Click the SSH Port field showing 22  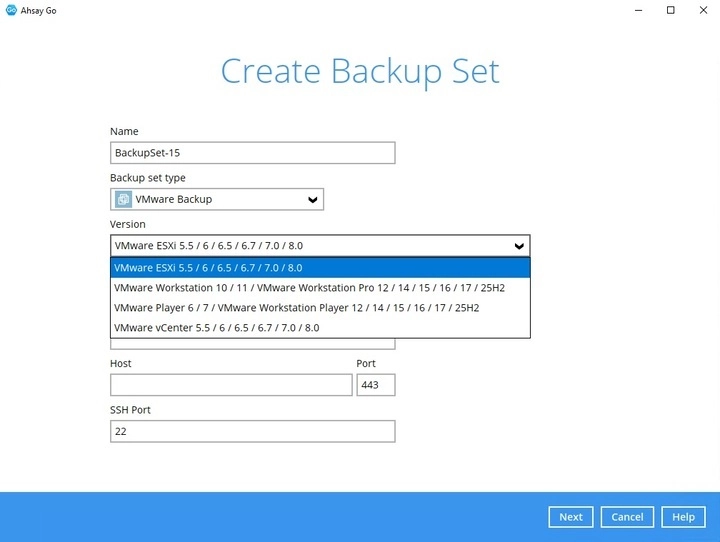253,431
